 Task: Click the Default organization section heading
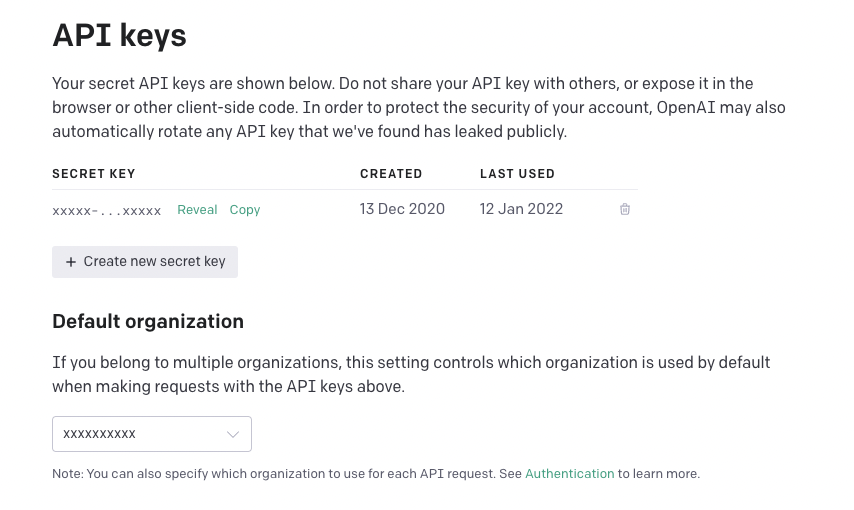point(148,322)
